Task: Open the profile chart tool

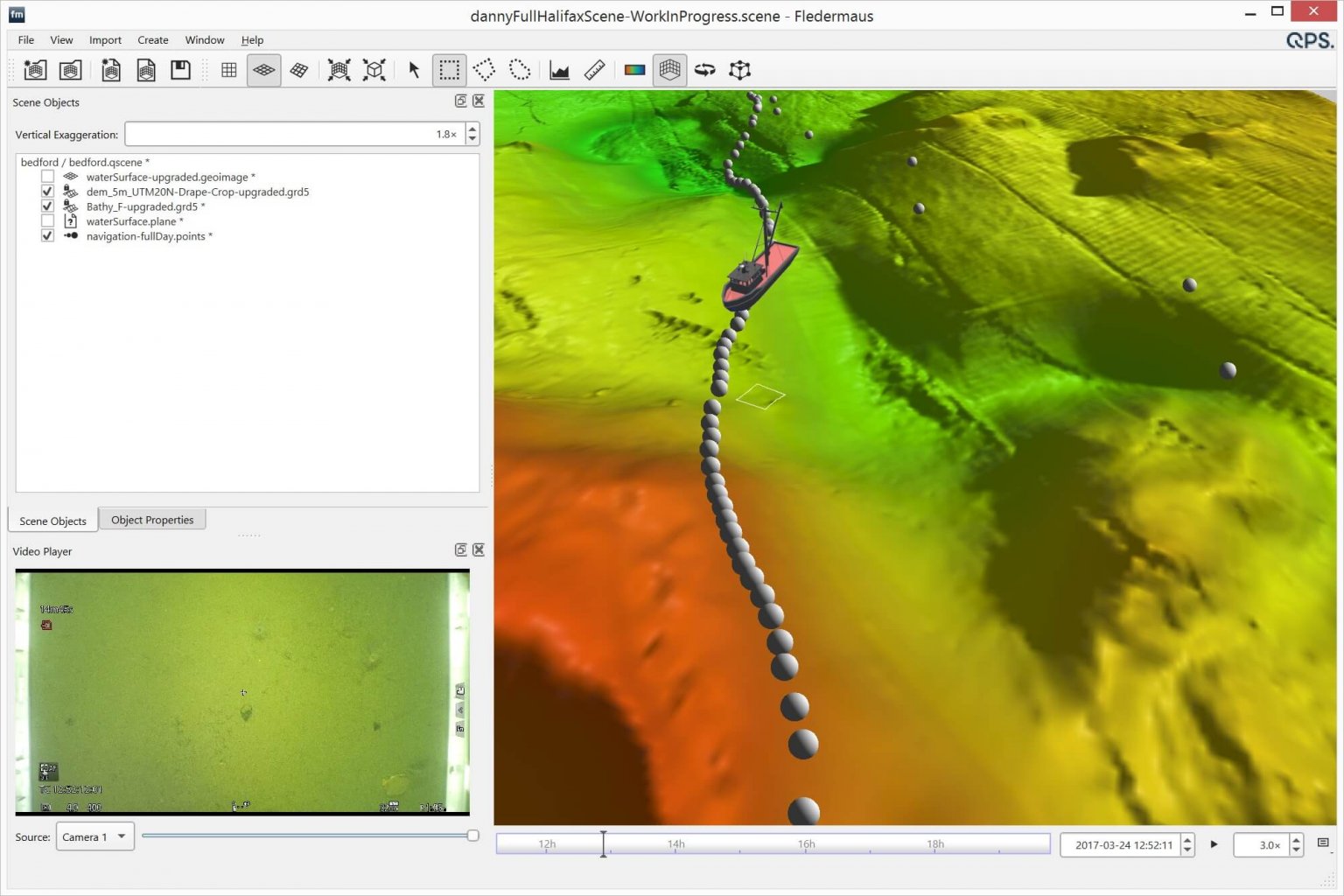Action: pyautogui.click(x=559, y=70)
